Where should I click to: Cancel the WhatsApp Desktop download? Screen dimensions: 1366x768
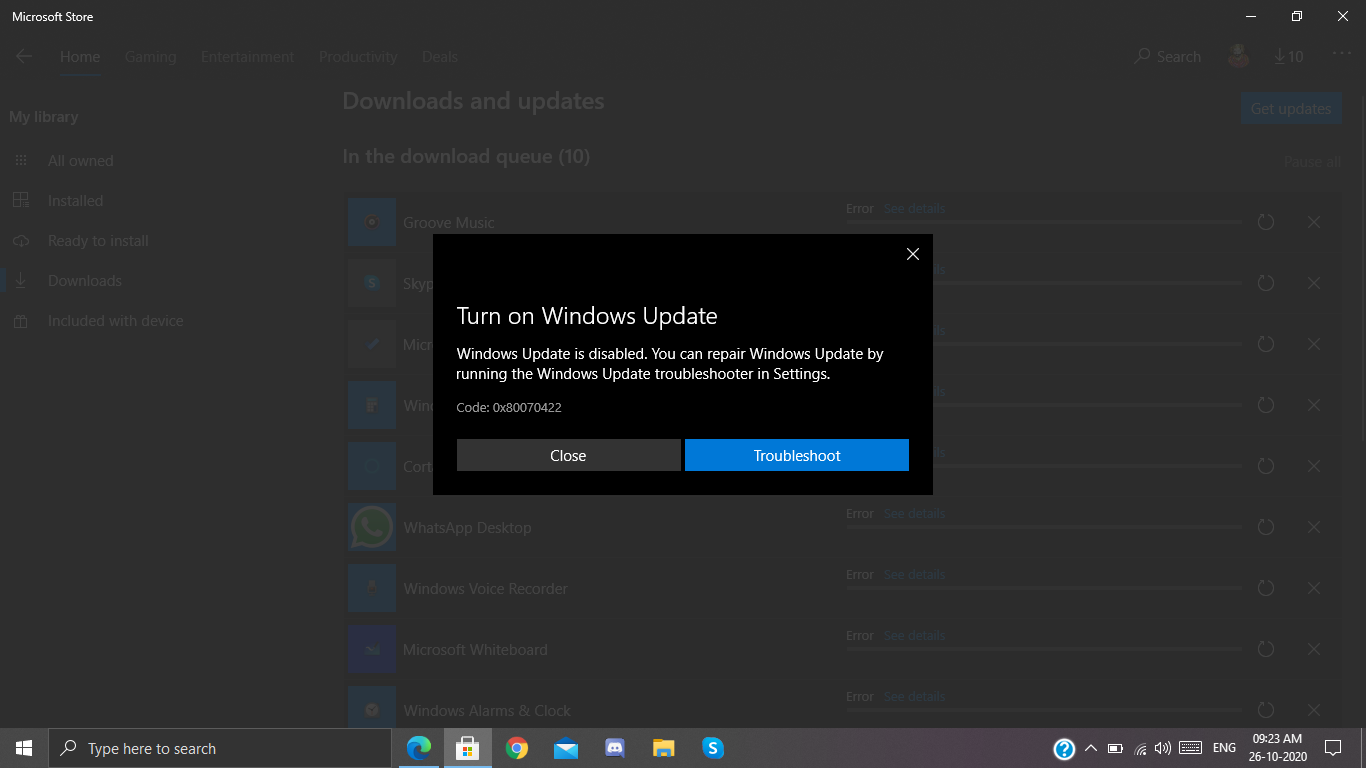[1314, 527]
